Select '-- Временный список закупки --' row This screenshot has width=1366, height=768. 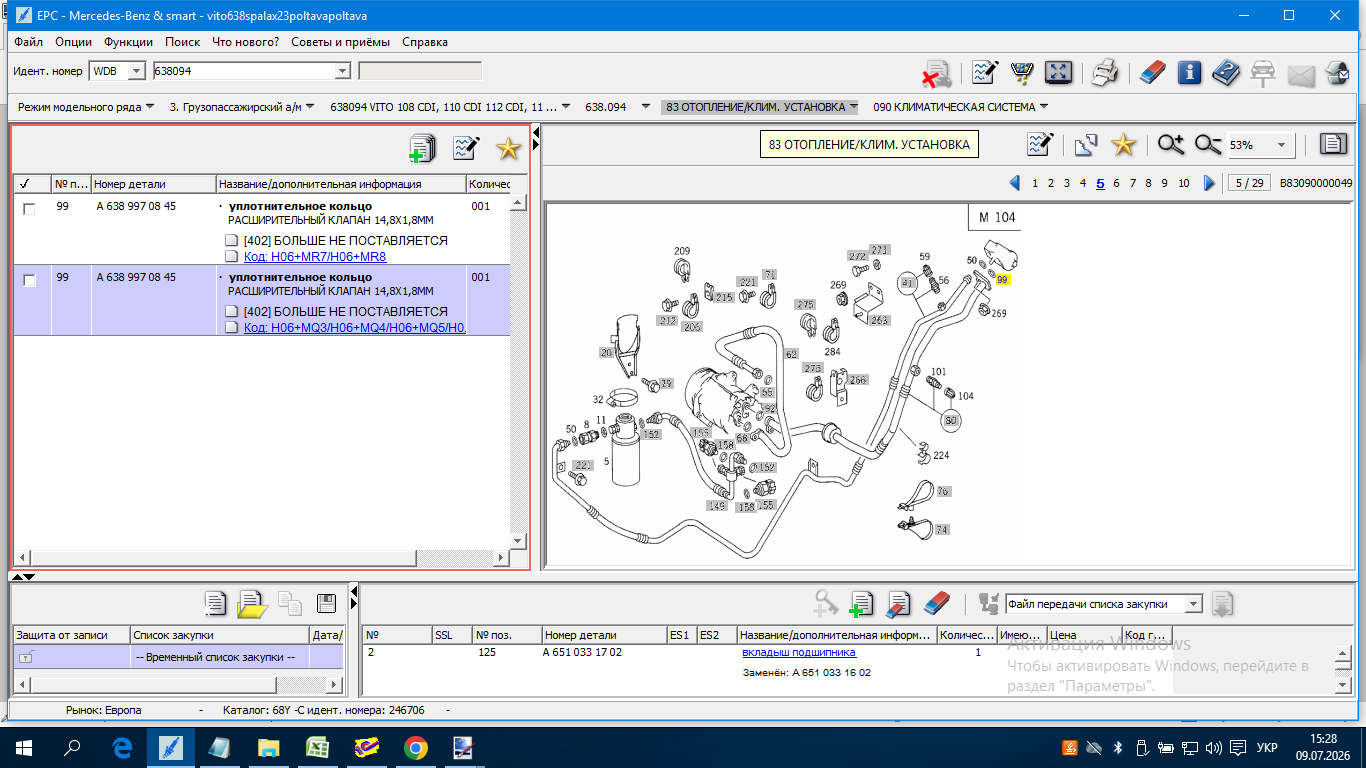(220, 657)
